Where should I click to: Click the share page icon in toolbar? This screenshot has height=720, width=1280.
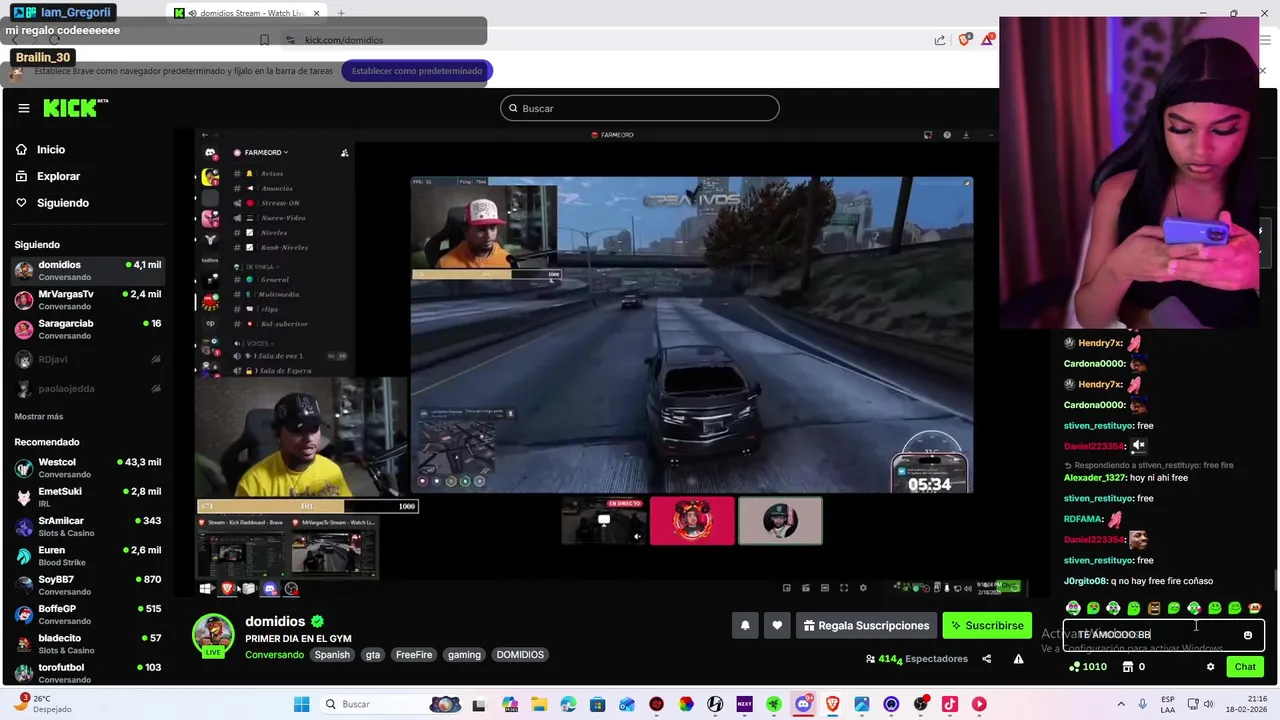pos(940,40)
